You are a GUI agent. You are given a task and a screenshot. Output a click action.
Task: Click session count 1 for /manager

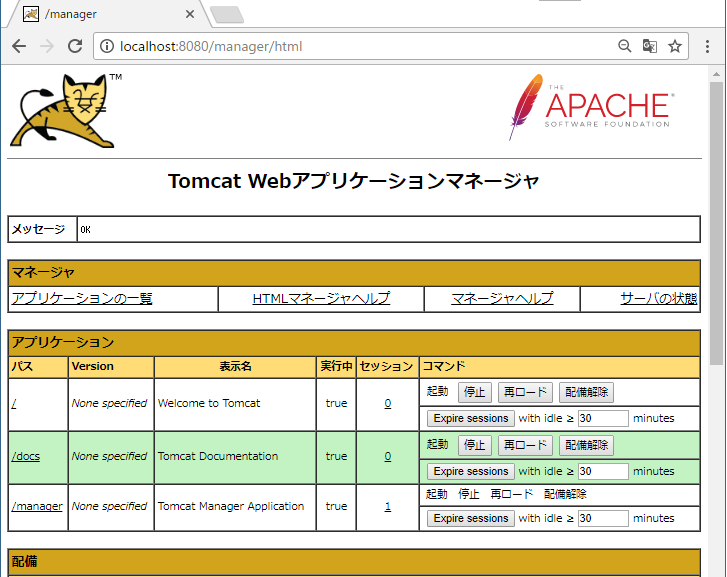388,506
